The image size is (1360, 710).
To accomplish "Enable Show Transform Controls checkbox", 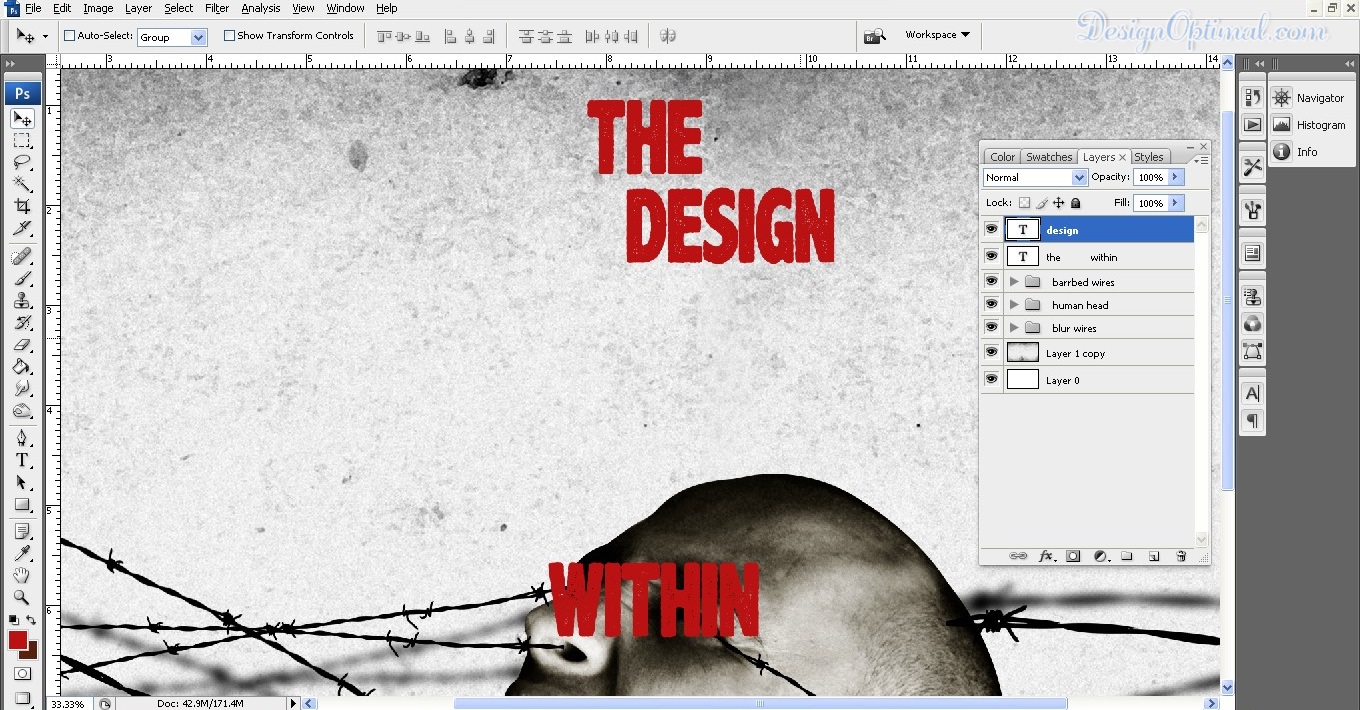I will (x=229, y=36).
